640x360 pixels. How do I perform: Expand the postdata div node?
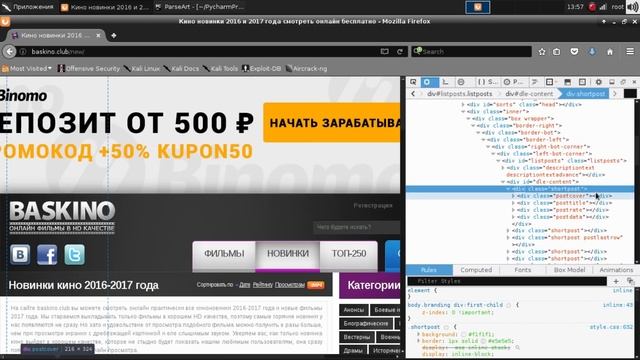pyautogui.click(x=513, y=217)
